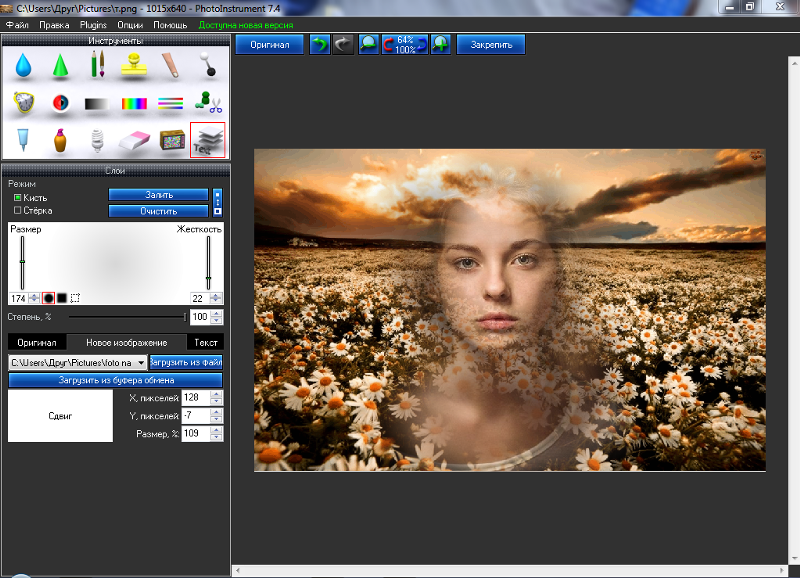Click the Степень percent slider

click(128, 317)
